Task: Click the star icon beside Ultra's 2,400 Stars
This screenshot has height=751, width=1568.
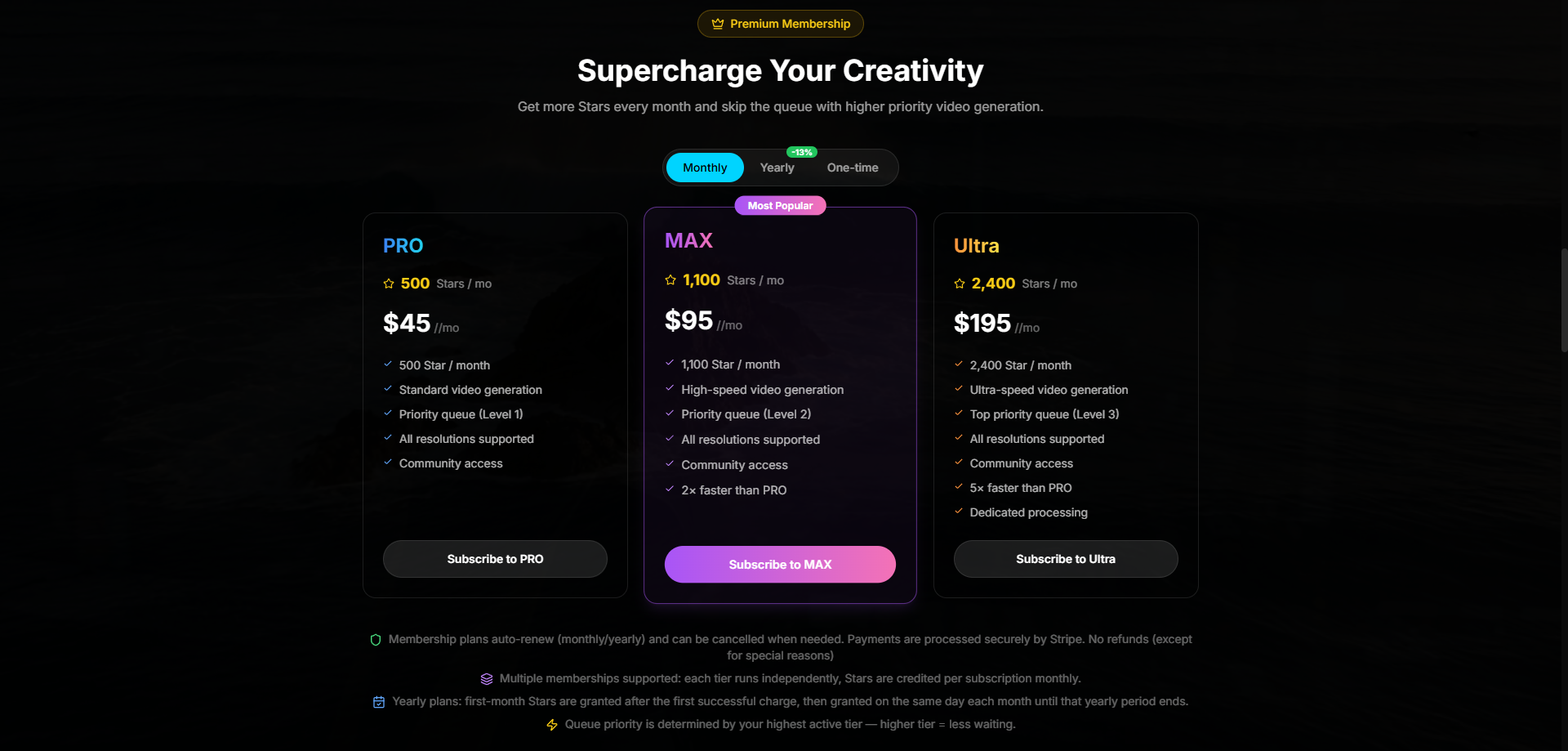Action: pyautogui.click(x=960, y=284)
